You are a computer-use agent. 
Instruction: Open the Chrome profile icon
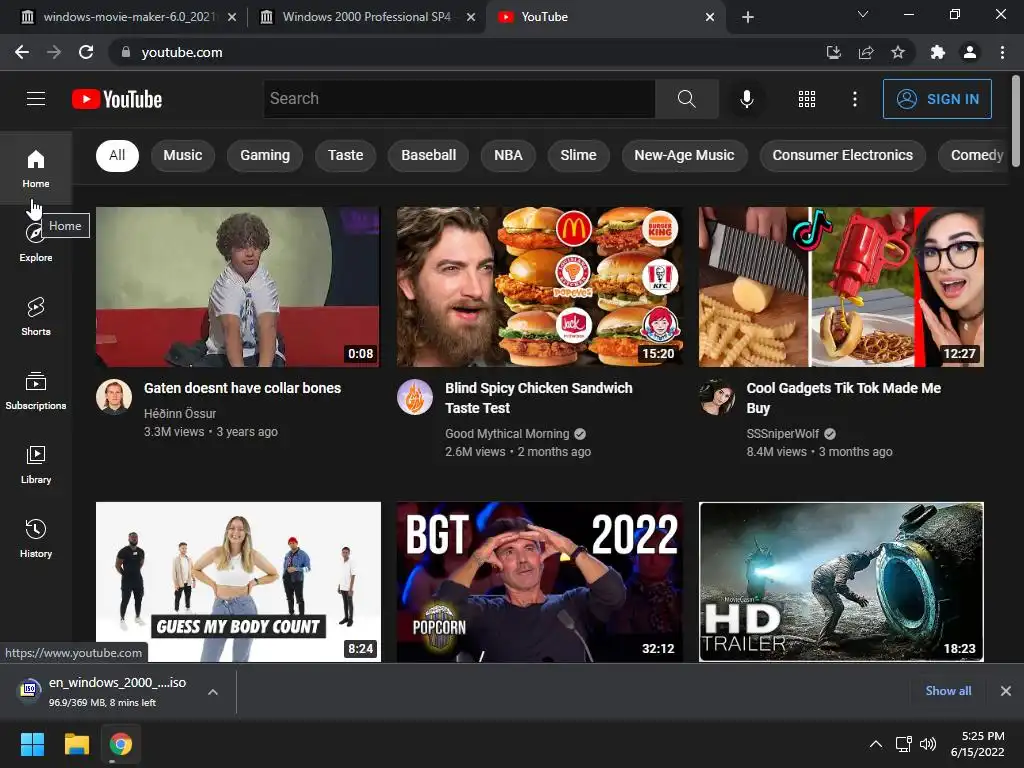(x=970, y=52)
